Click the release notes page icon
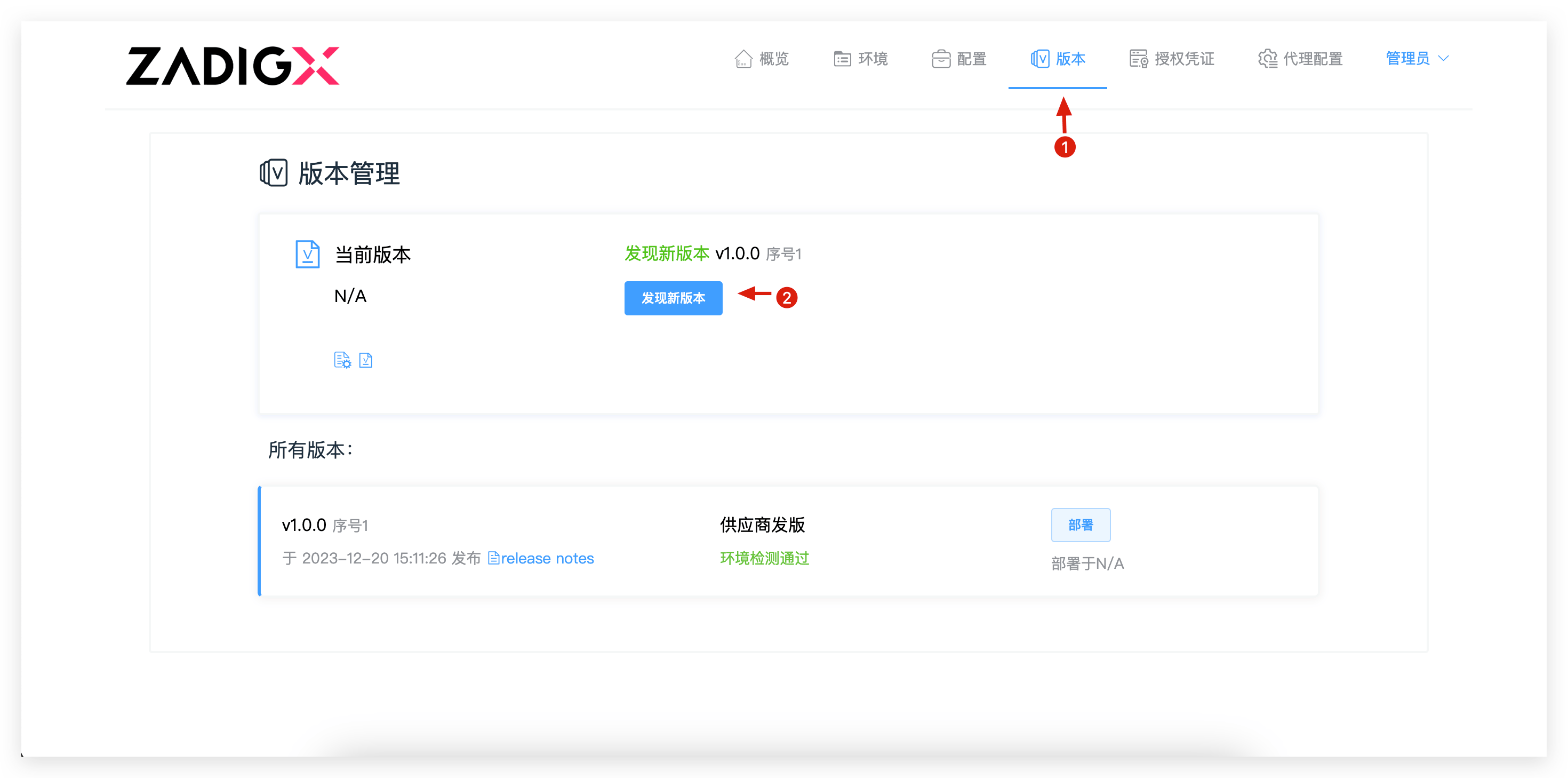This screenshot has height=778, width=1568. pyautogui.click(x=494, y=558)
